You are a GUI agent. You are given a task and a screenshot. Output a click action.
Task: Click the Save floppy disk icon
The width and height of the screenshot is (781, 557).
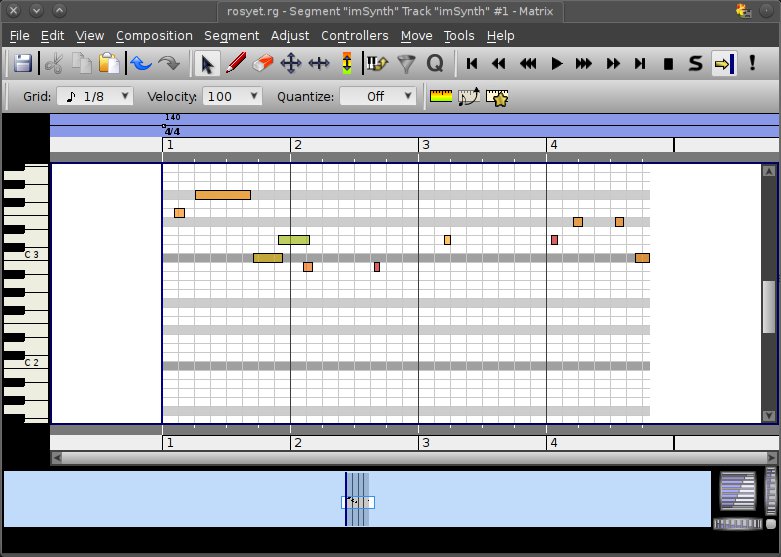[23, 64]
